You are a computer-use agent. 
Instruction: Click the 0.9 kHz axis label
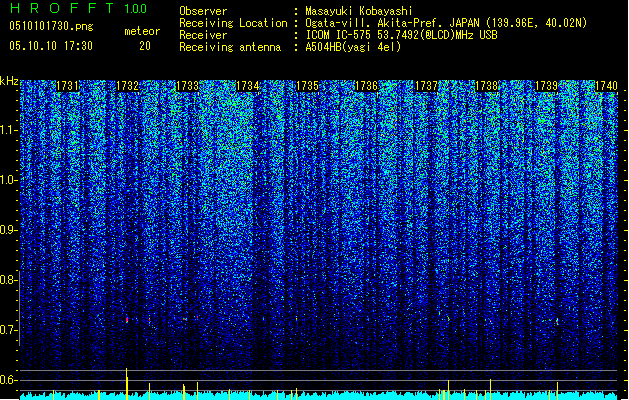click(9, 230)
